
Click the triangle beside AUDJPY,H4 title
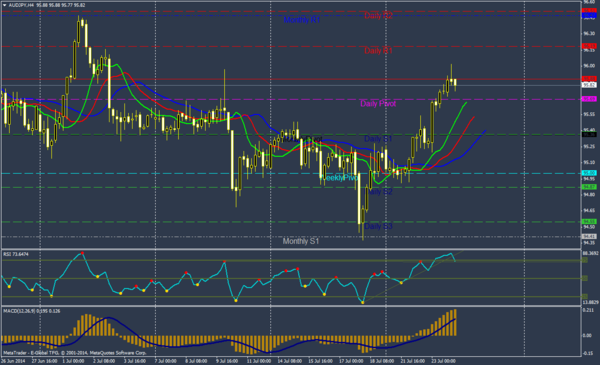pos(4,5)
